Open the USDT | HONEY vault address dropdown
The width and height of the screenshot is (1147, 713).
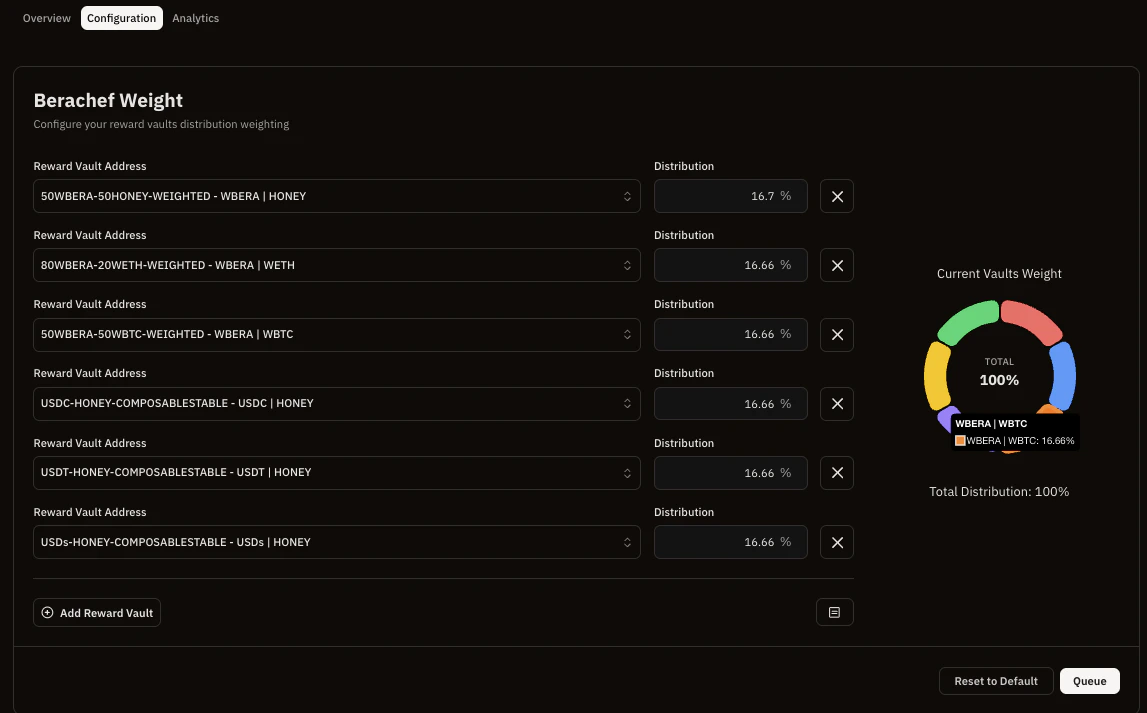(337, 472)
